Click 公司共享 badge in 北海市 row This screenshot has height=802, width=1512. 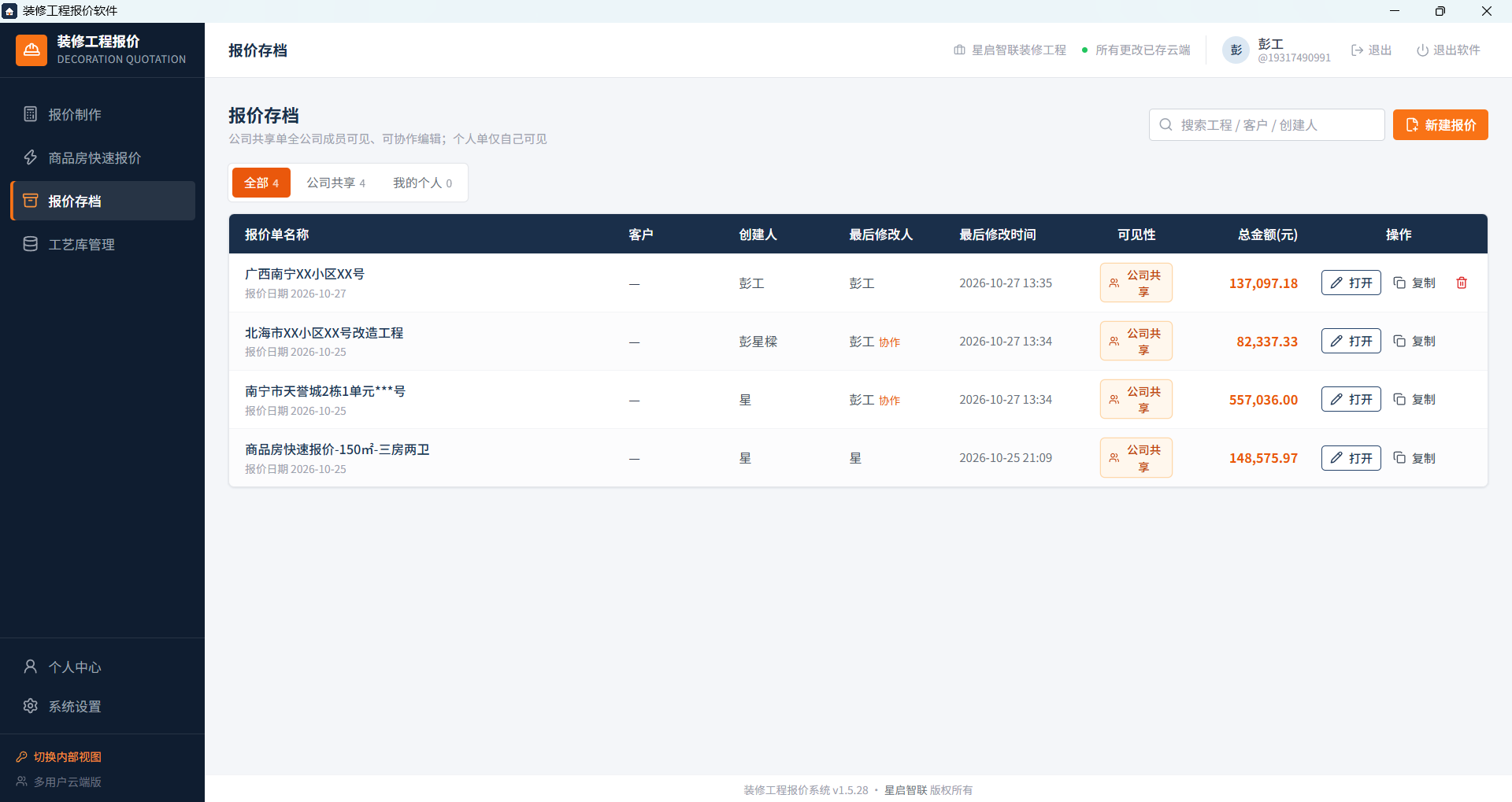coord(1136,341)
